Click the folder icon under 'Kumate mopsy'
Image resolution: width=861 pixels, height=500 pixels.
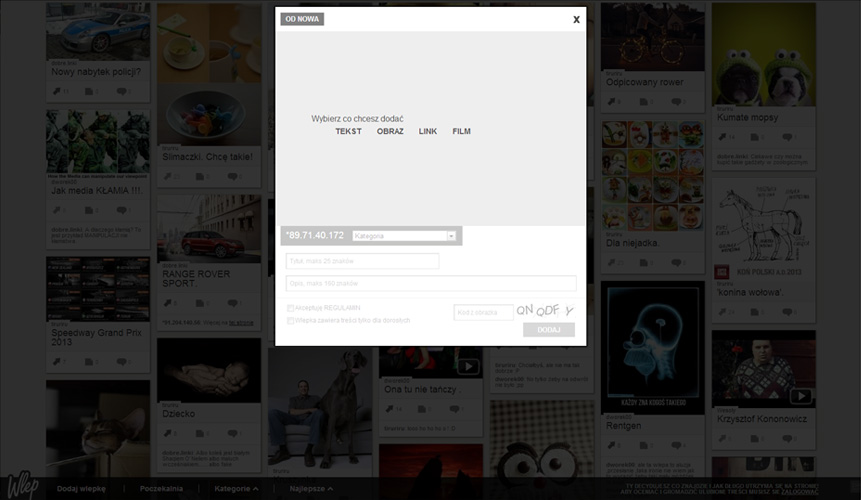click(x=754, y=137)
